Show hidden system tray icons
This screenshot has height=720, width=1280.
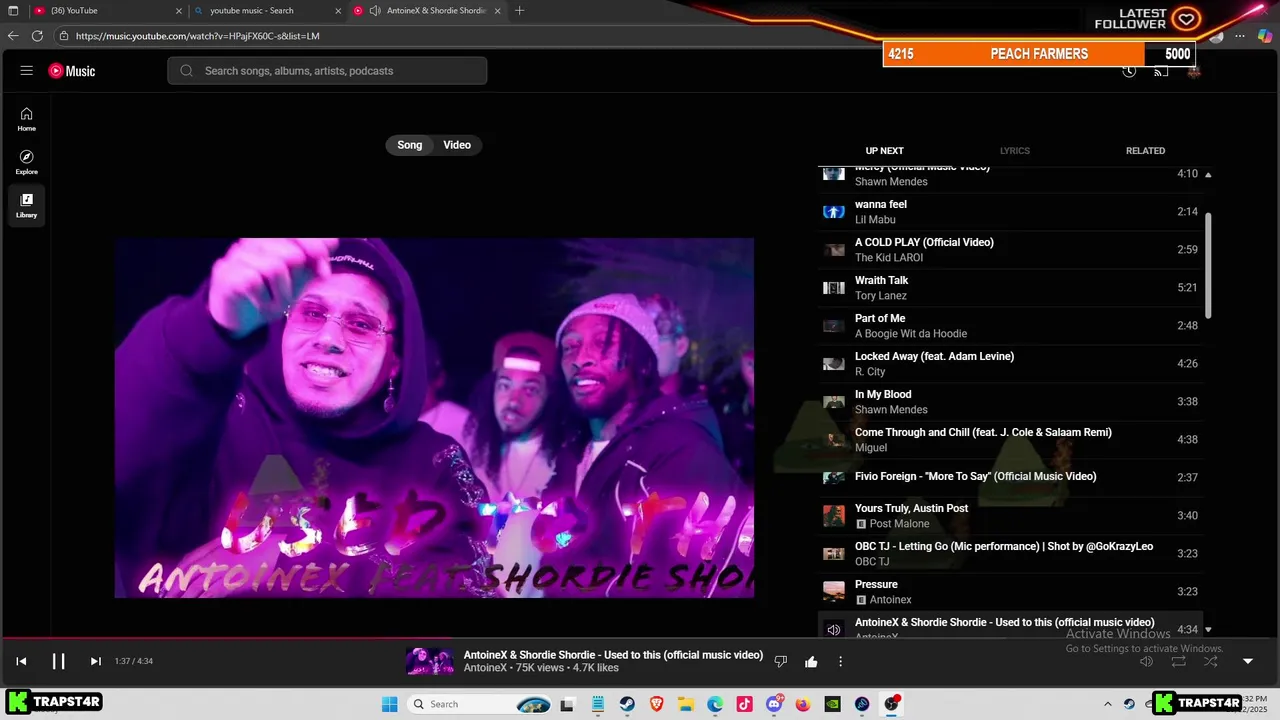pos(1107,704)
